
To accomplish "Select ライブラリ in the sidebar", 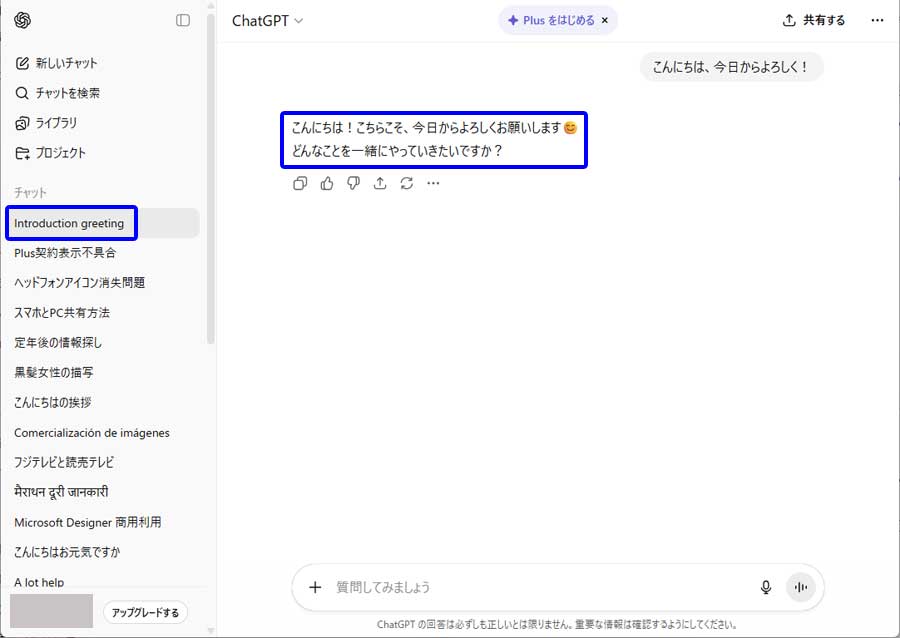I will (x=56, y=123).
